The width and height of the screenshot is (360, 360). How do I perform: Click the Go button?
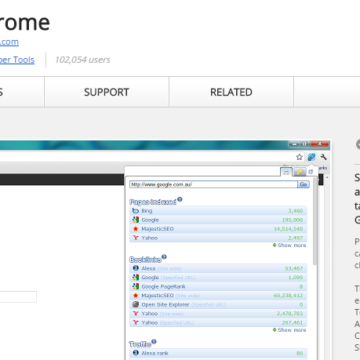pyautogui.click(x=303, y=184)
